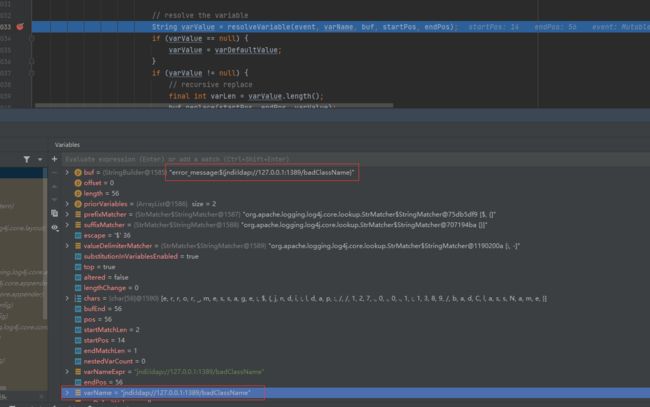Click the endPos variable icon
This screenshot has width=650, height=407.
78,382
